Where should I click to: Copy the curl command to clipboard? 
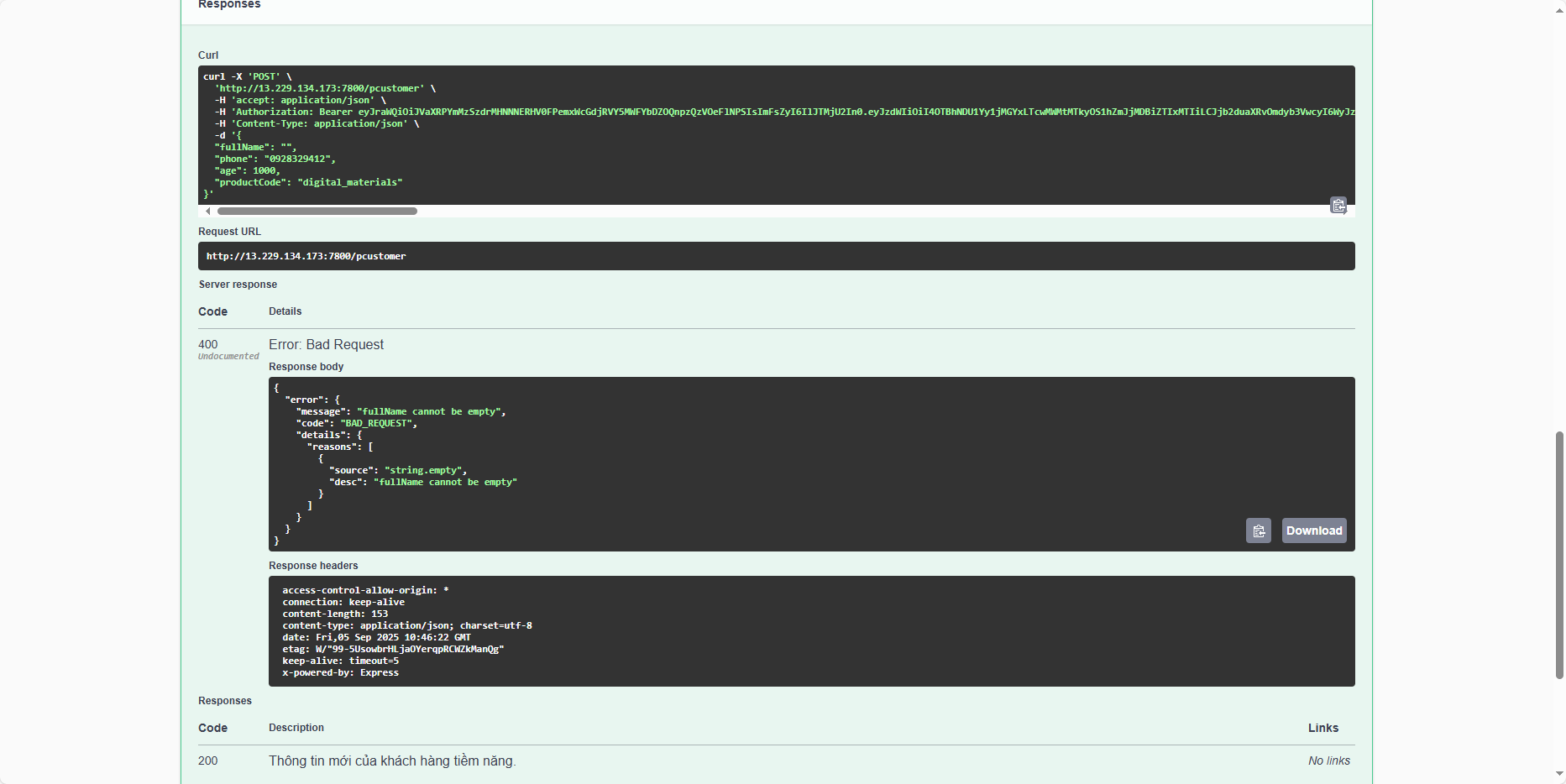(1338, 205)
